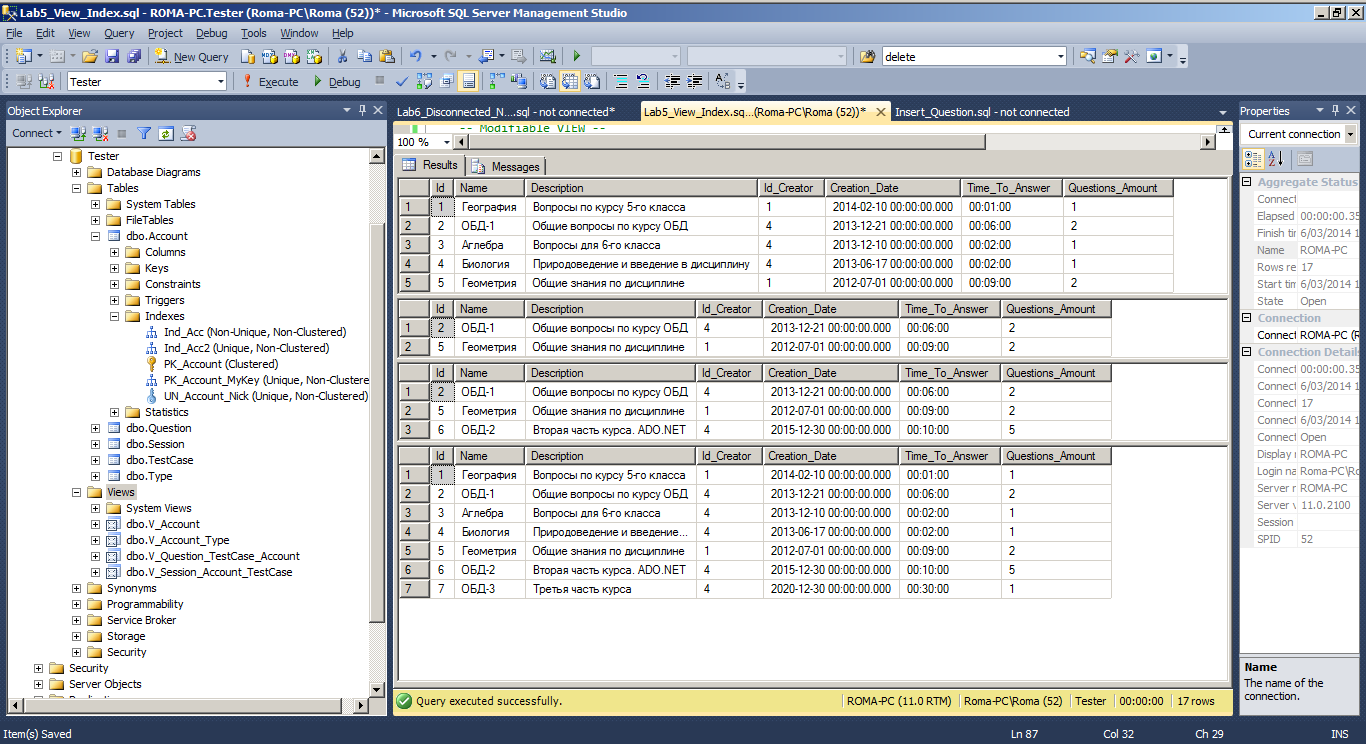Open the Query menu
This screenshot has width=1366, height=744.
point(119,33)
